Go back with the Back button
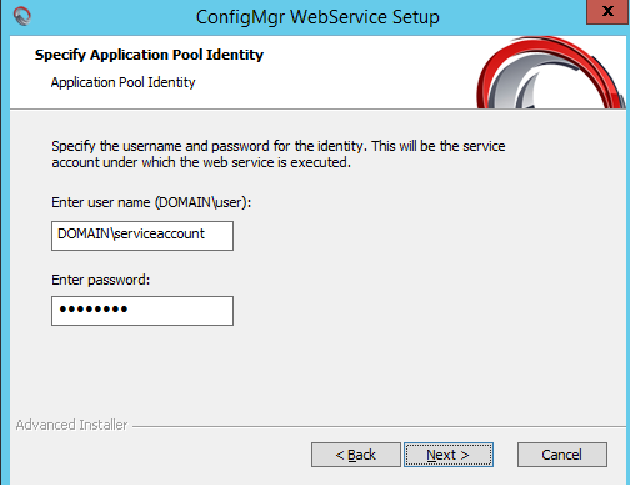 pyautogui.click(x=355, y=454)
